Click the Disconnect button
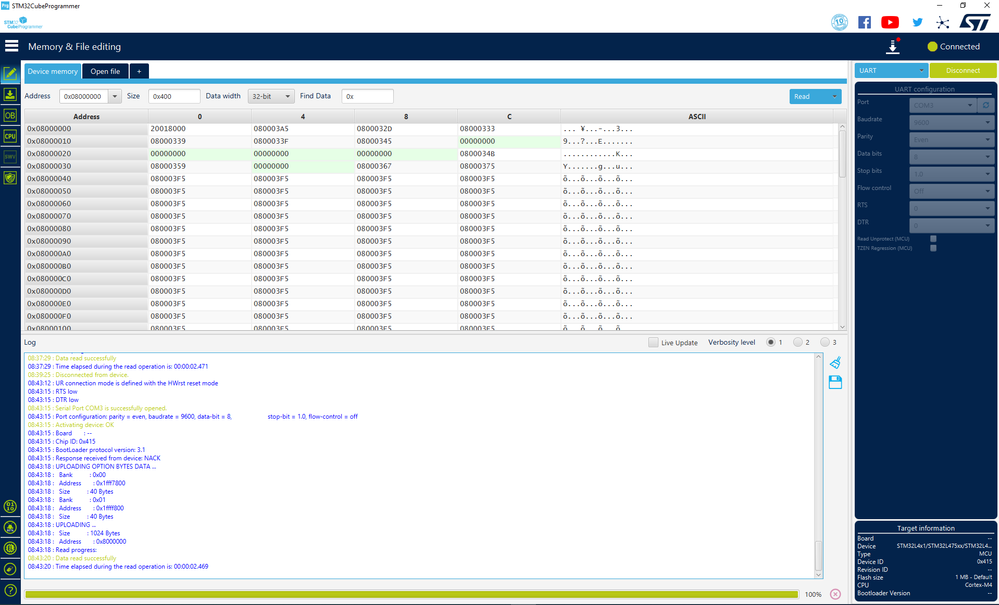This screenshot has height=605, width=999. (963, 70)
